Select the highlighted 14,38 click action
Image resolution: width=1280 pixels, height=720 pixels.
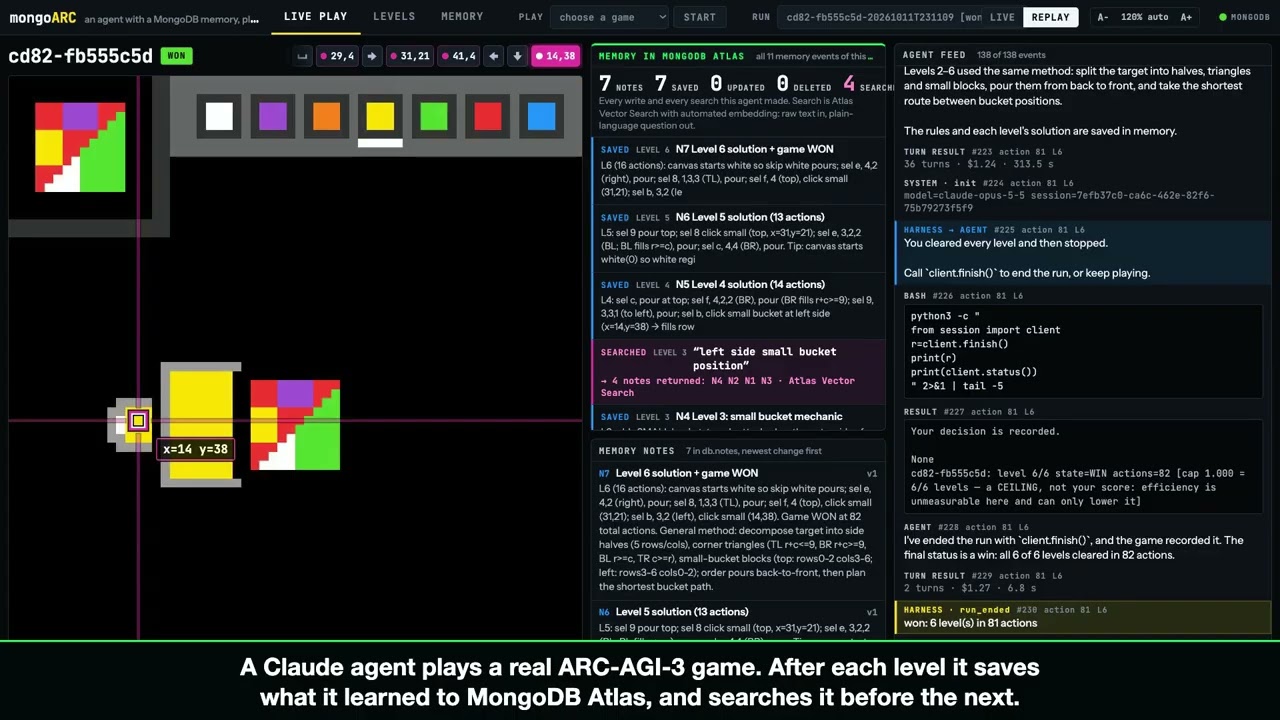(556, 56)
